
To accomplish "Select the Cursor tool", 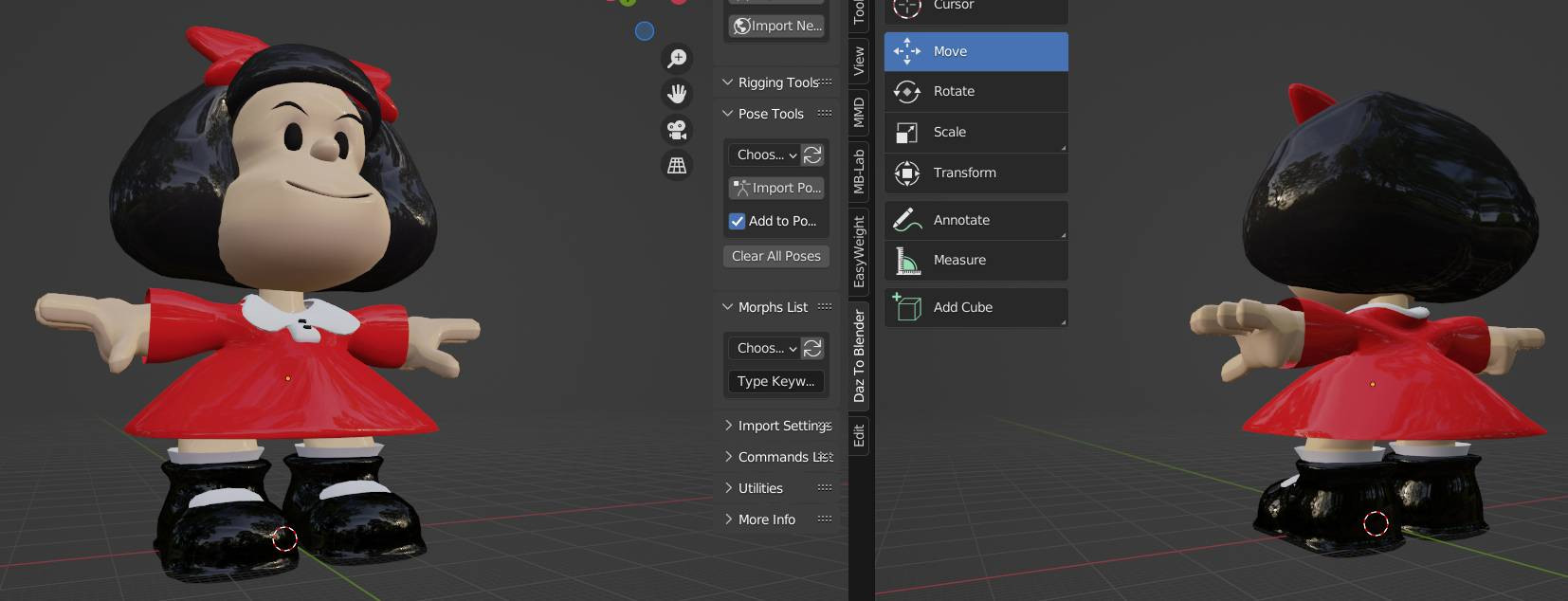I will (975, 8).
